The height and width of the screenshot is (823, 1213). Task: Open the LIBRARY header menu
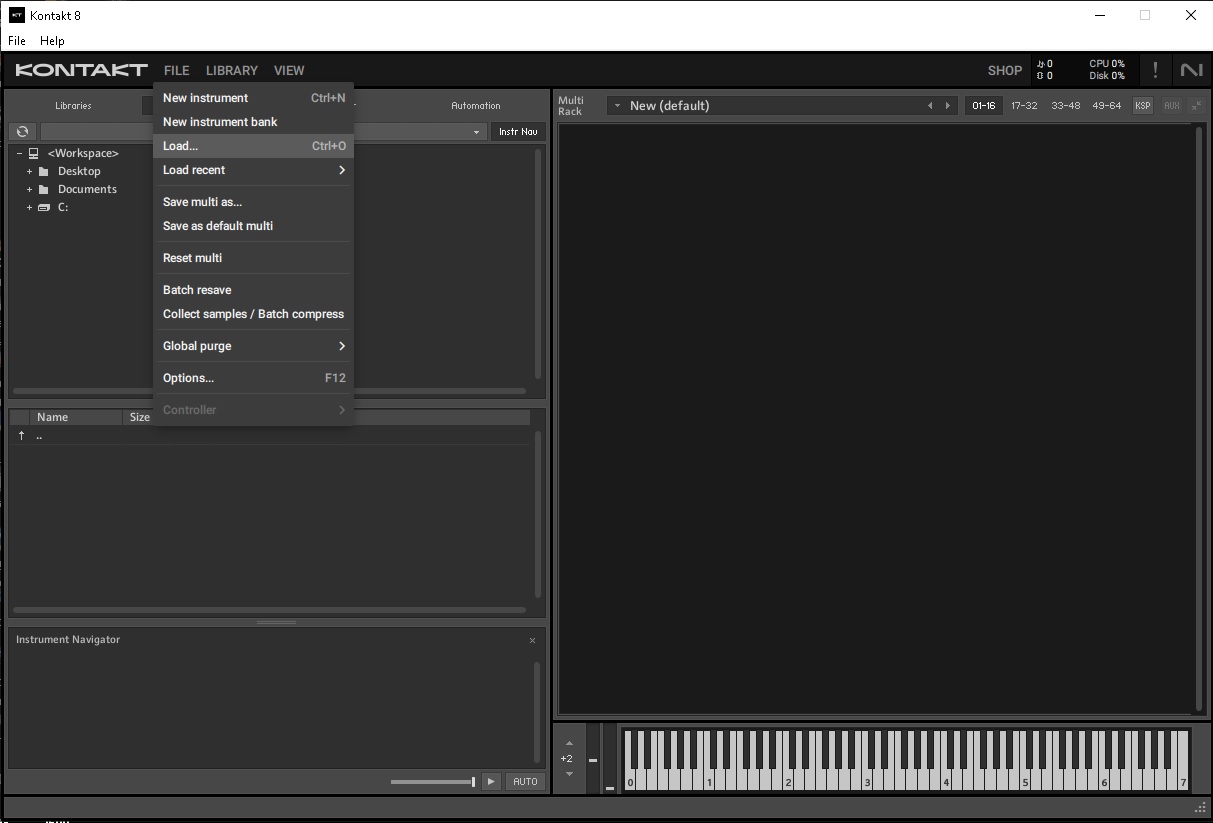tap(232, 70)
